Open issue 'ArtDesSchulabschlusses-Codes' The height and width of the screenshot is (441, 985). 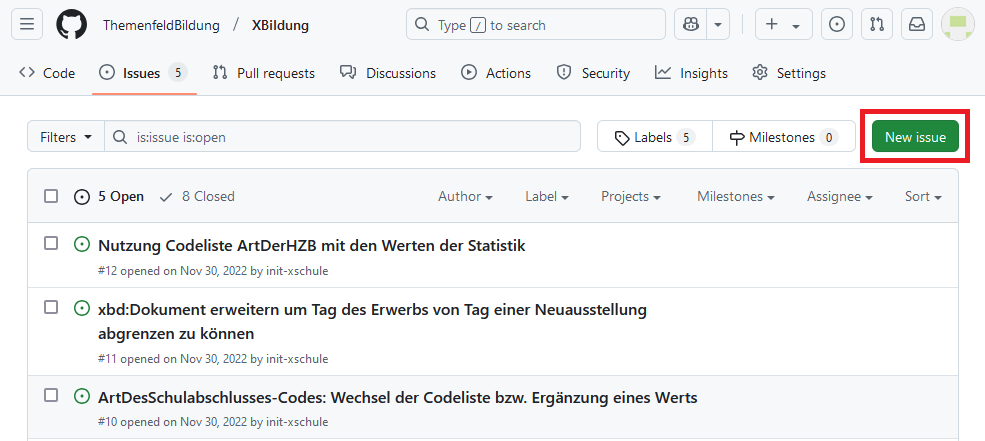(x=398, y=398)
